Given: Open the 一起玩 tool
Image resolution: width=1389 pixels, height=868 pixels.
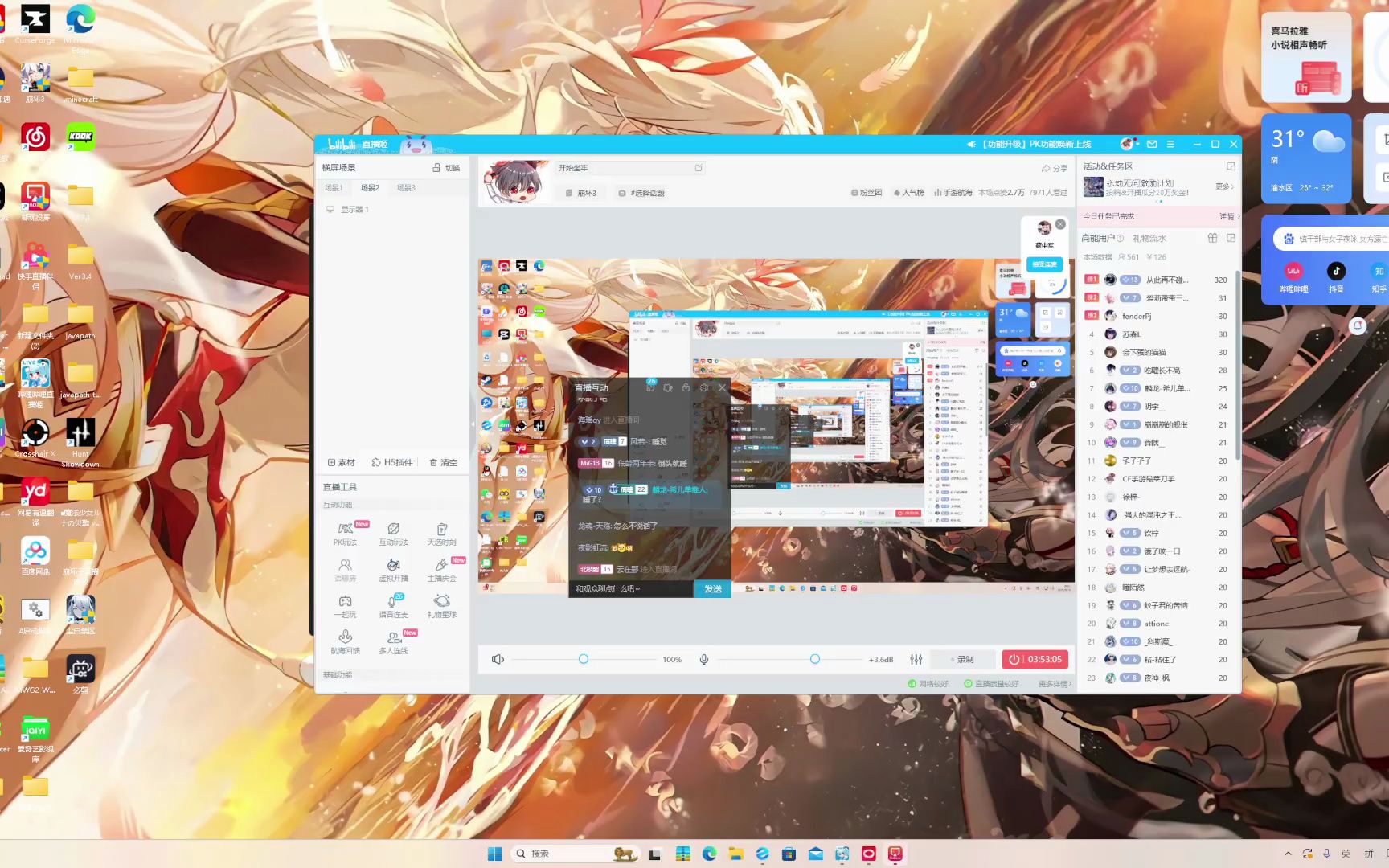Looking at the screenshot, I should pos(345,606).
